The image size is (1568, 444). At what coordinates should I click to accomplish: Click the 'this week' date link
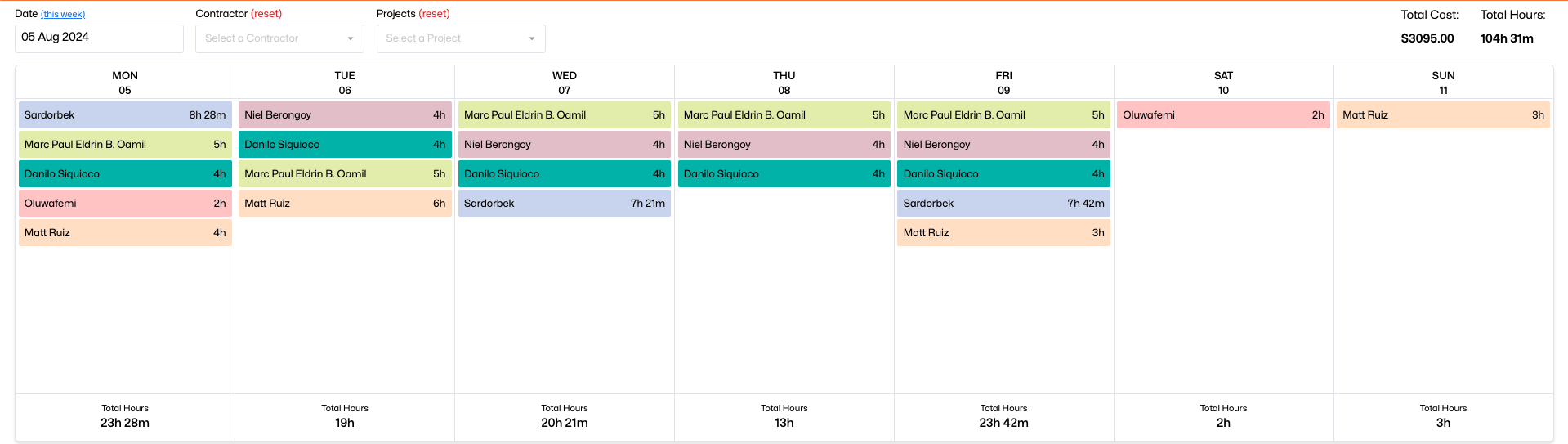[63, 15]
